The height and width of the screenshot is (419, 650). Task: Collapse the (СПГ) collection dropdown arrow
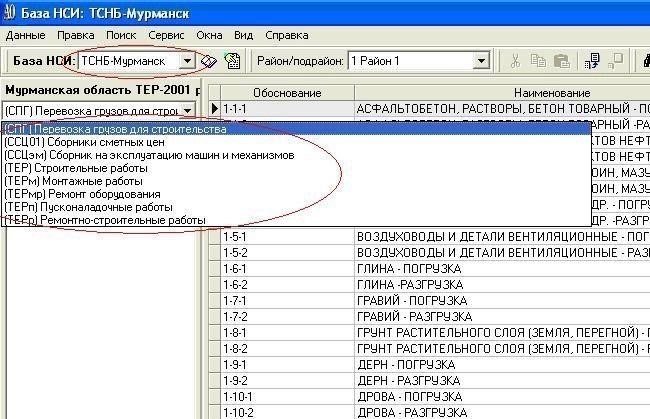click(187, 111)
